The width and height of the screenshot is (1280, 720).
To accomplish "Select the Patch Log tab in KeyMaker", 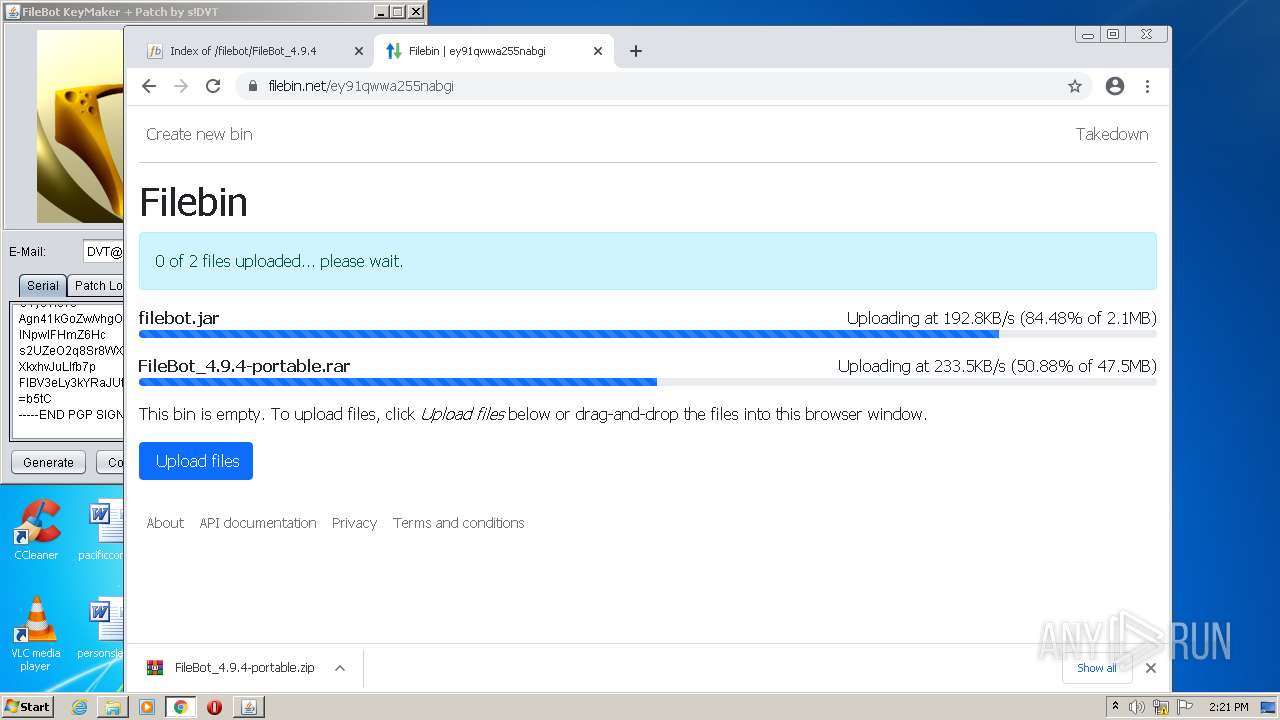I will pyautogui.click(x=97, y=285).
